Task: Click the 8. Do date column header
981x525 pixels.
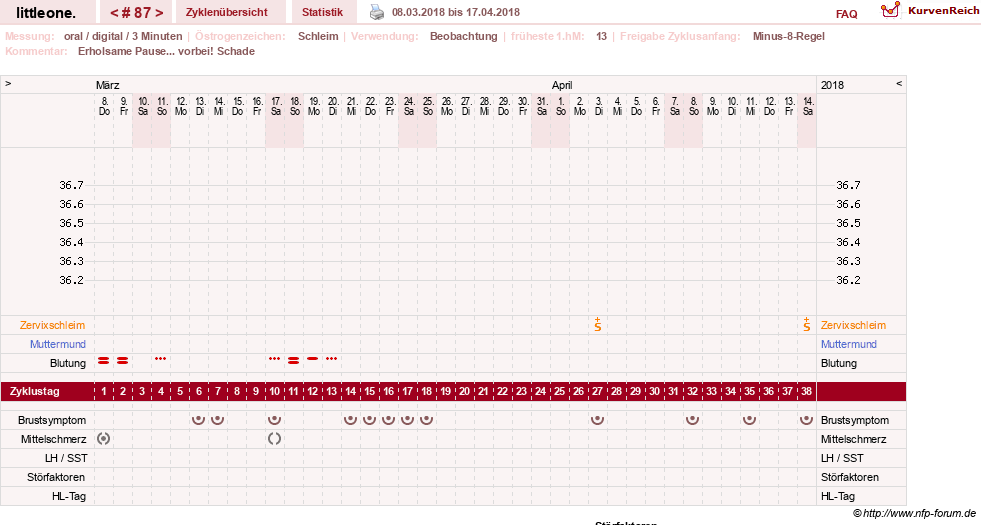Action: 104,106
